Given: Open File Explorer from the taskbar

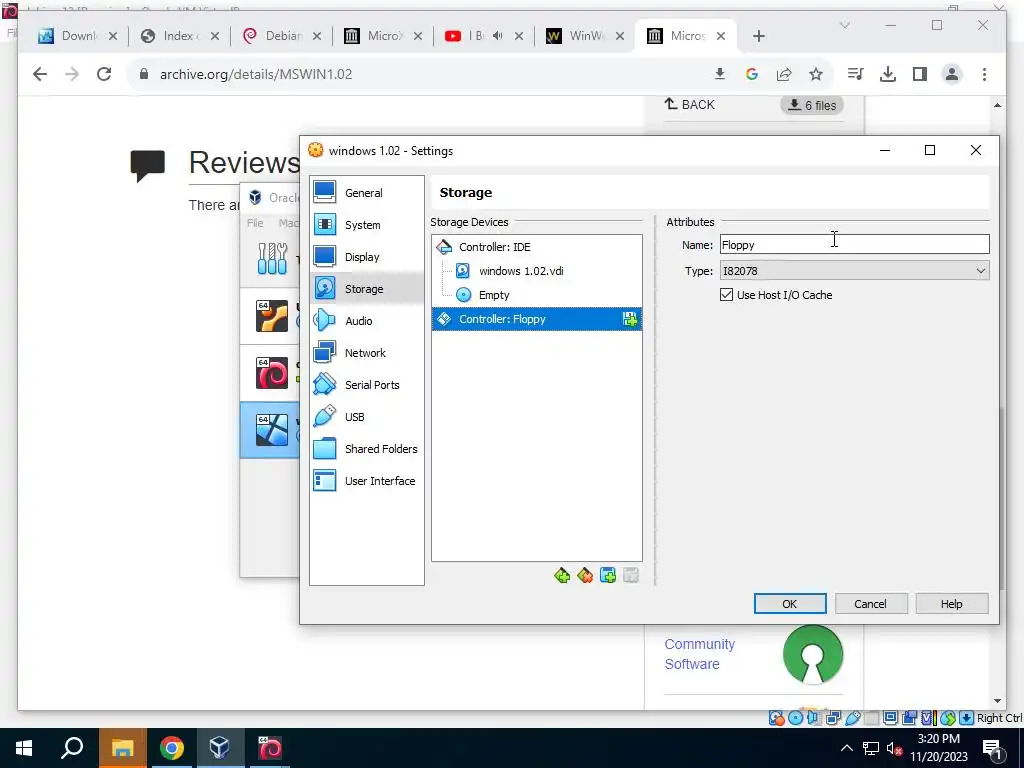Looking at the screenshot, I should pyautogui.click(x=122, y=748).
